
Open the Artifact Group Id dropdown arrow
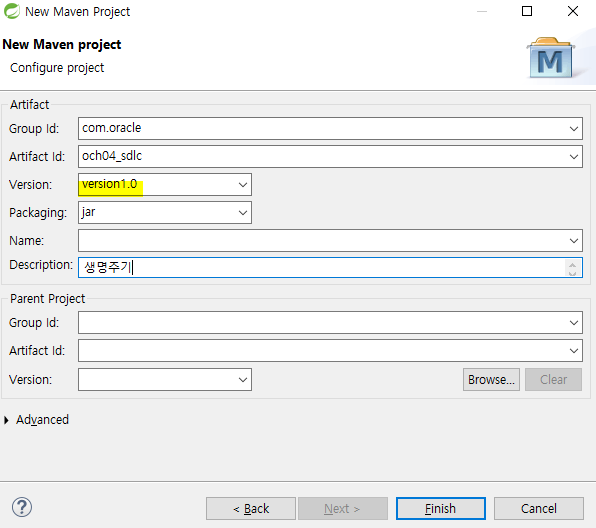574,128
